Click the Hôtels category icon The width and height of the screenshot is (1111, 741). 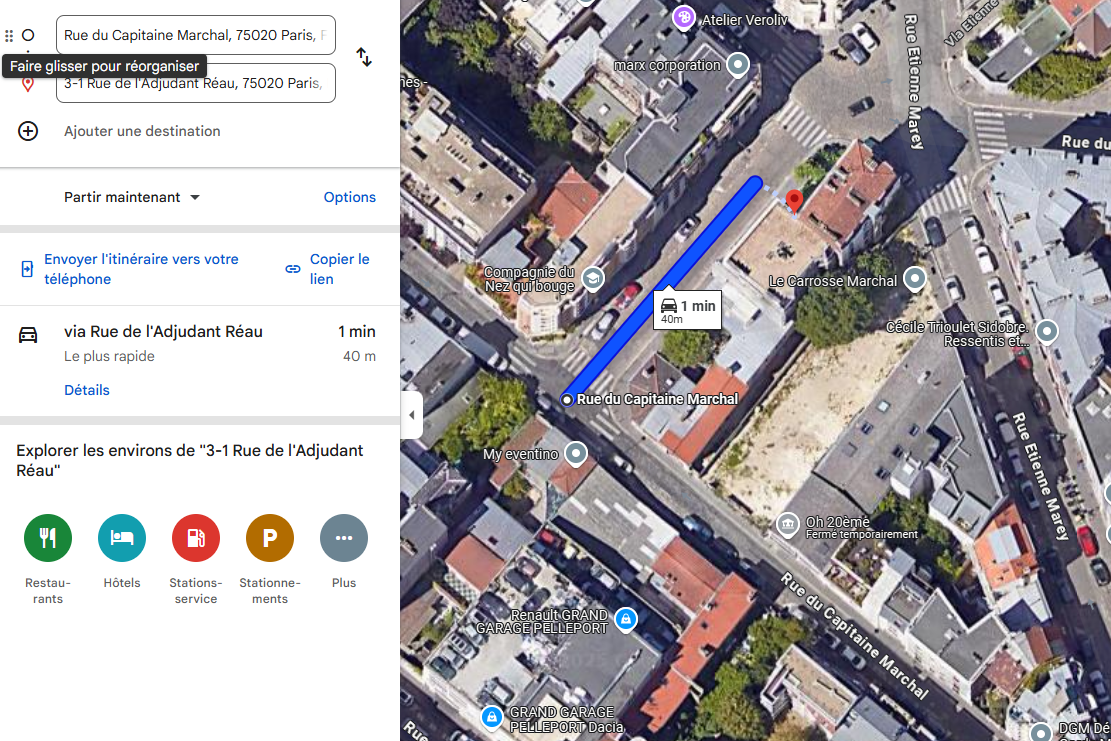point(122,538)
